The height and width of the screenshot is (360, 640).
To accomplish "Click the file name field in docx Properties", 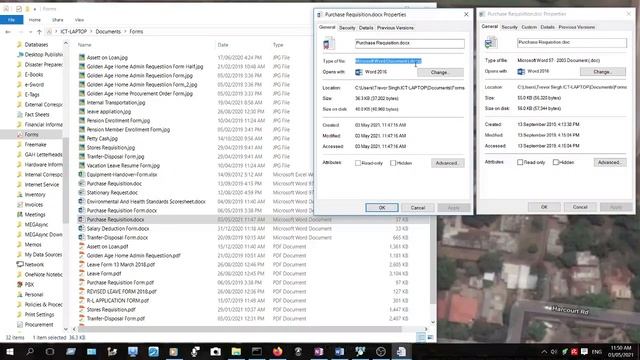I will (409, 43).
